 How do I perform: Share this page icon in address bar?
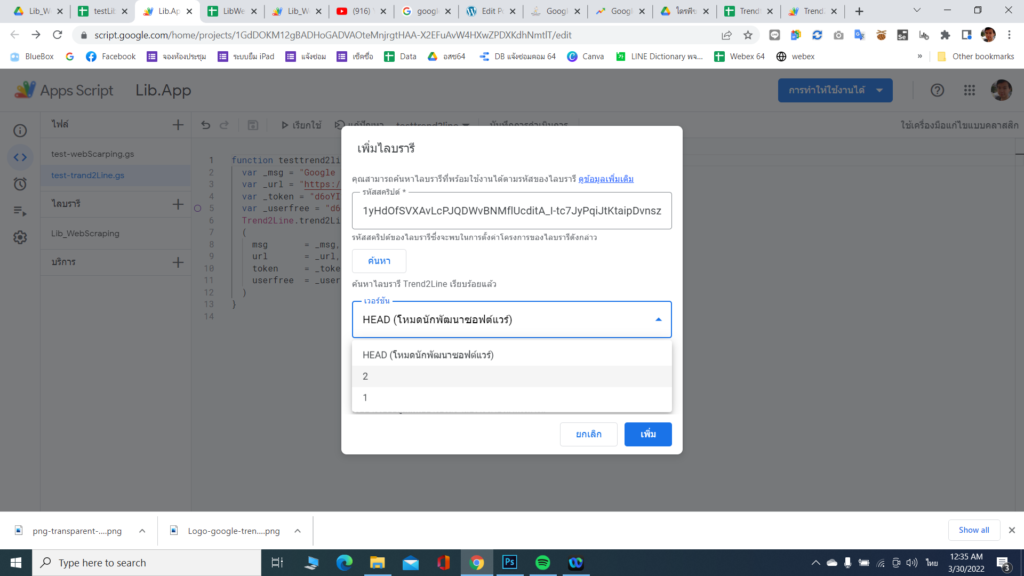(x=726, y=35)
